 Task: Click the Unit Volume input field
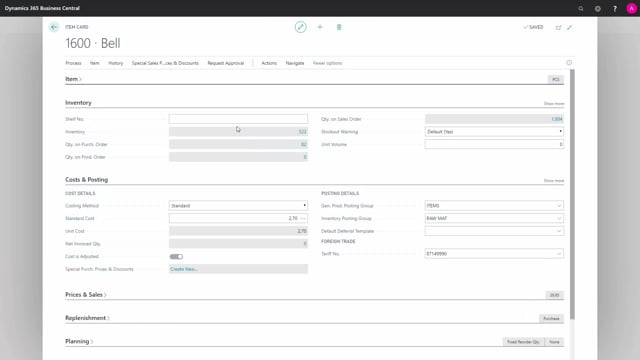494,144
